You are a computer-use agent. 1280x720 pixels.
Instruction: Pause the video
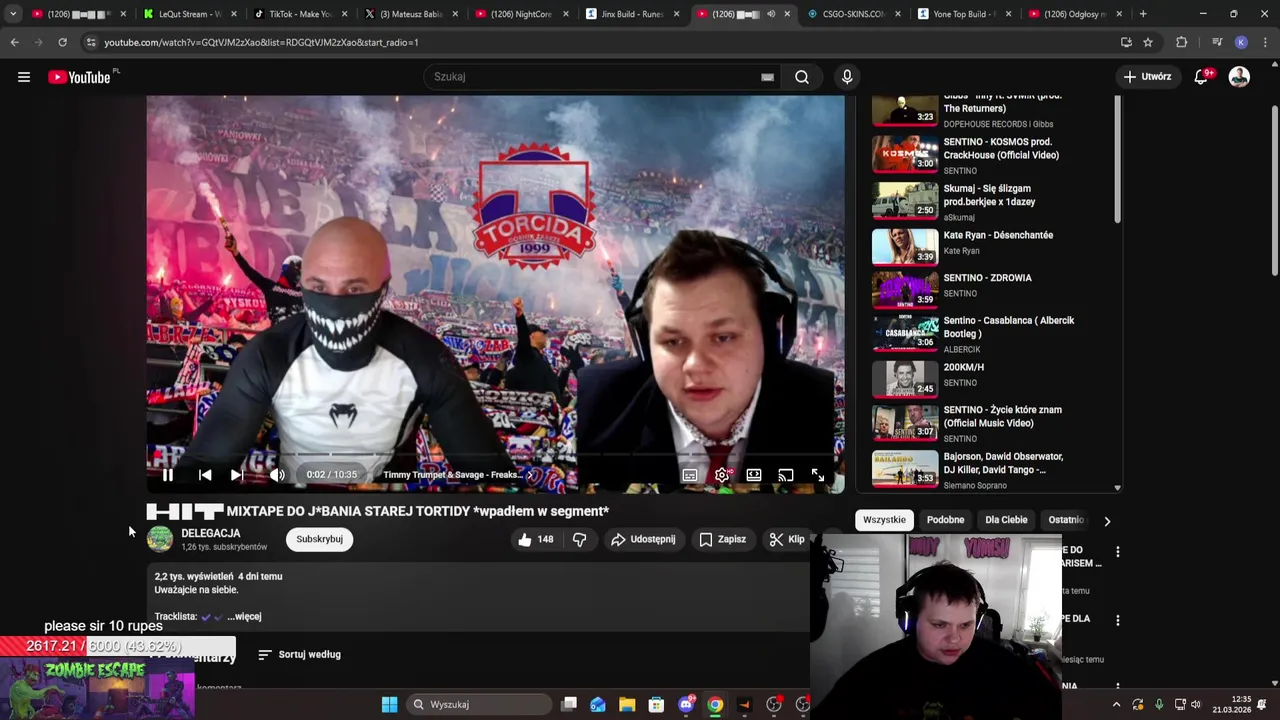(168, 475)
